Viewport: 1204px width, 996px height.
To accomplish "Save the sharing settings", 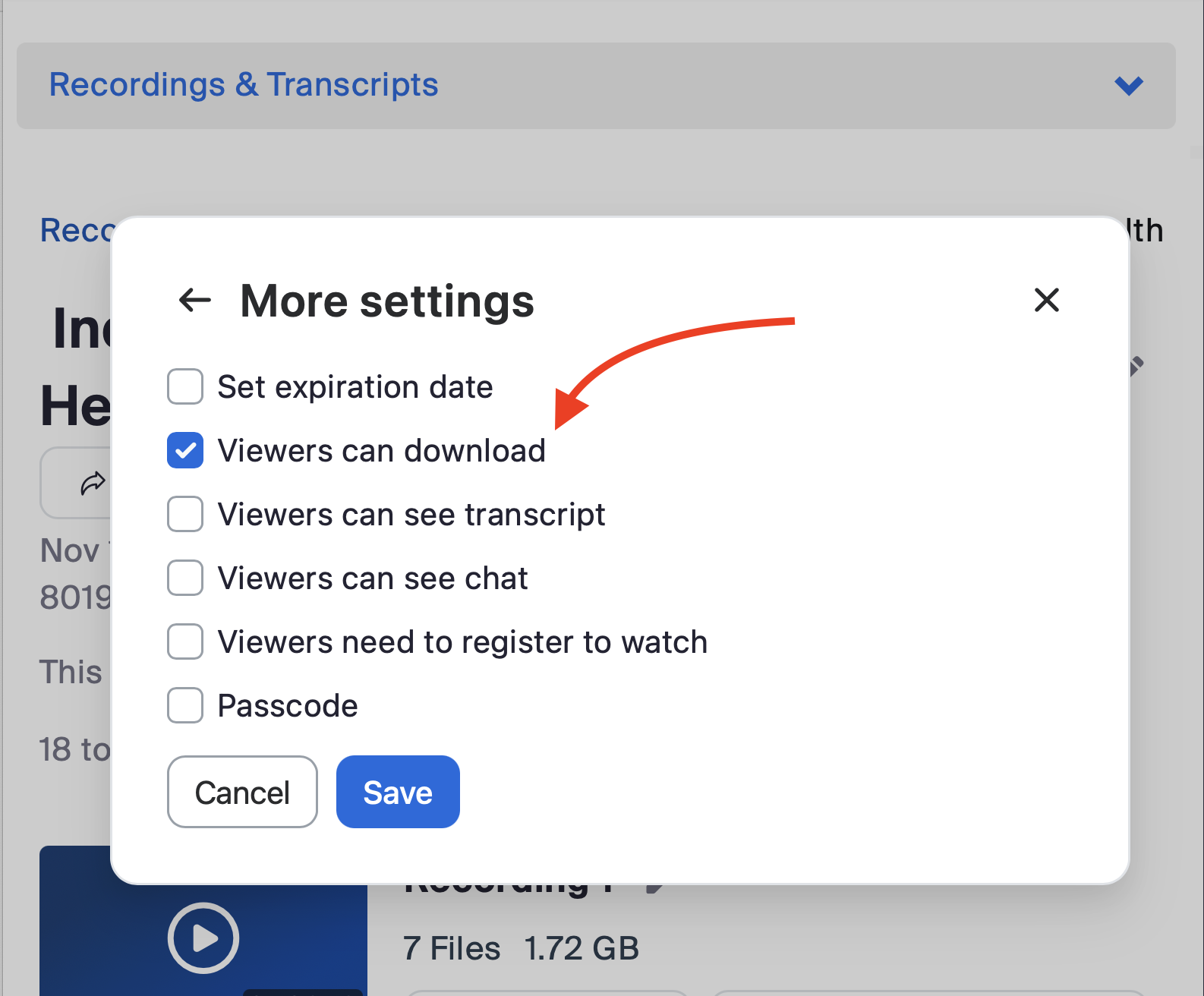I will [398, 792].
